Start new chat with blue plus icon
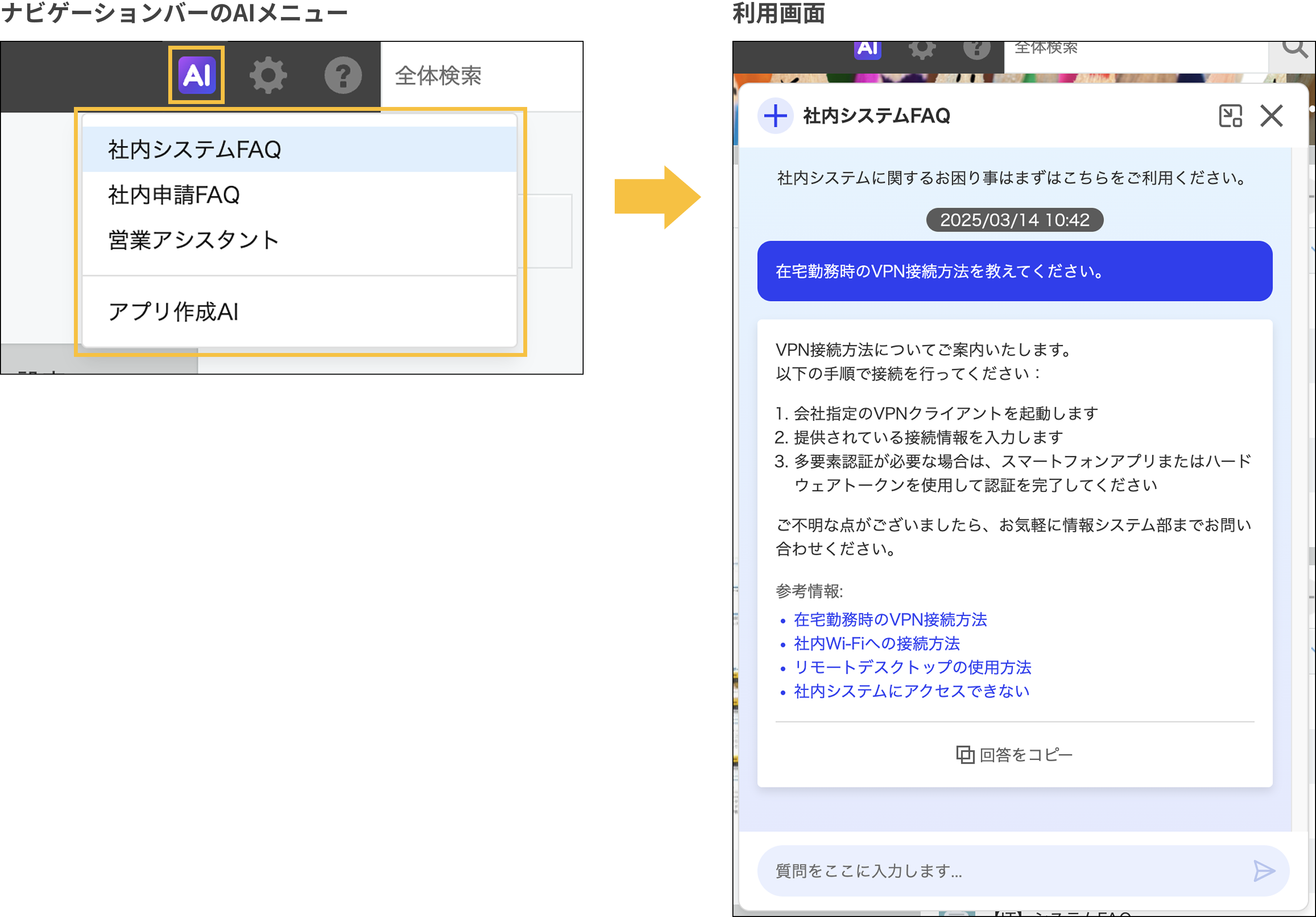 pyautogui.click(x=775, y=116)
